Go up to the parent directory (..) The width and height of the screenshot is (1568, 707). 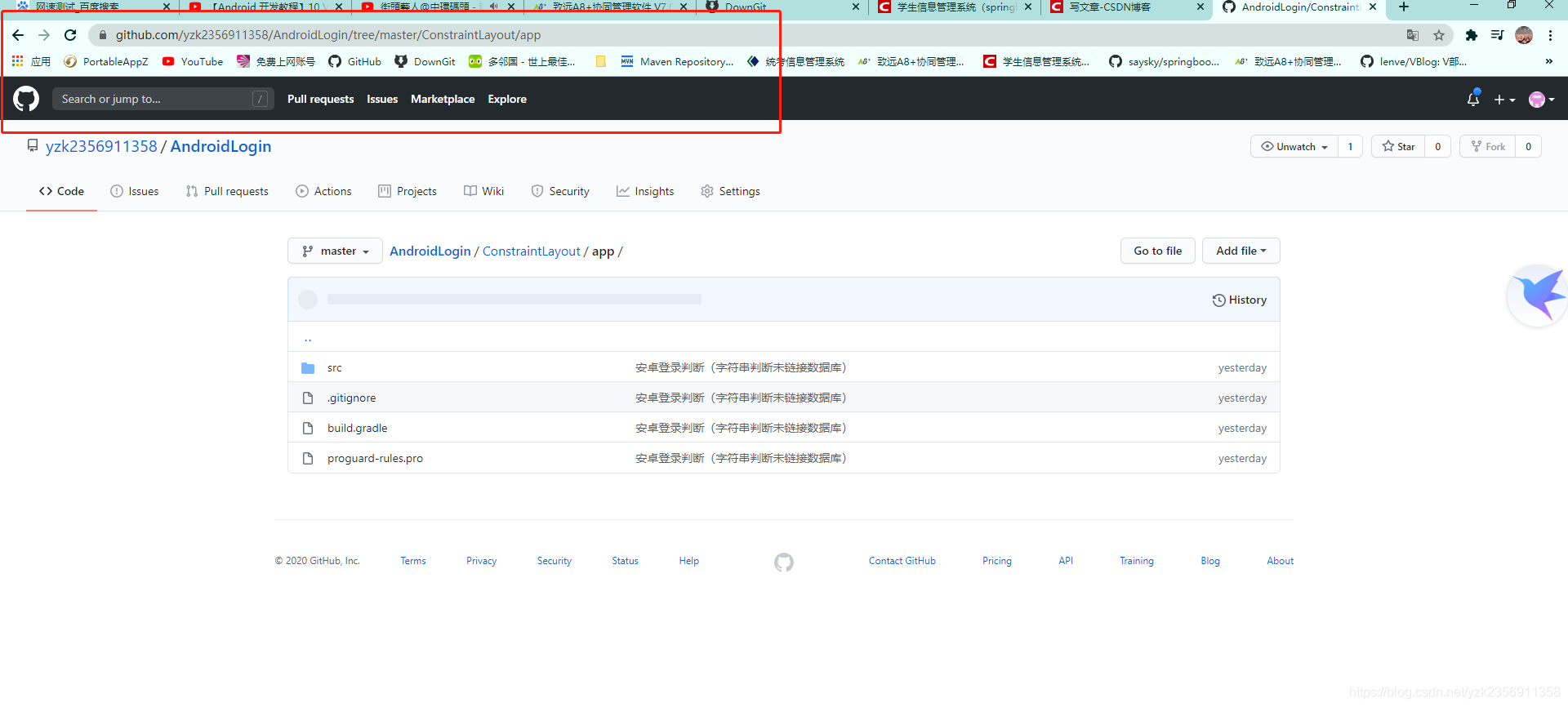coord(308,338)
